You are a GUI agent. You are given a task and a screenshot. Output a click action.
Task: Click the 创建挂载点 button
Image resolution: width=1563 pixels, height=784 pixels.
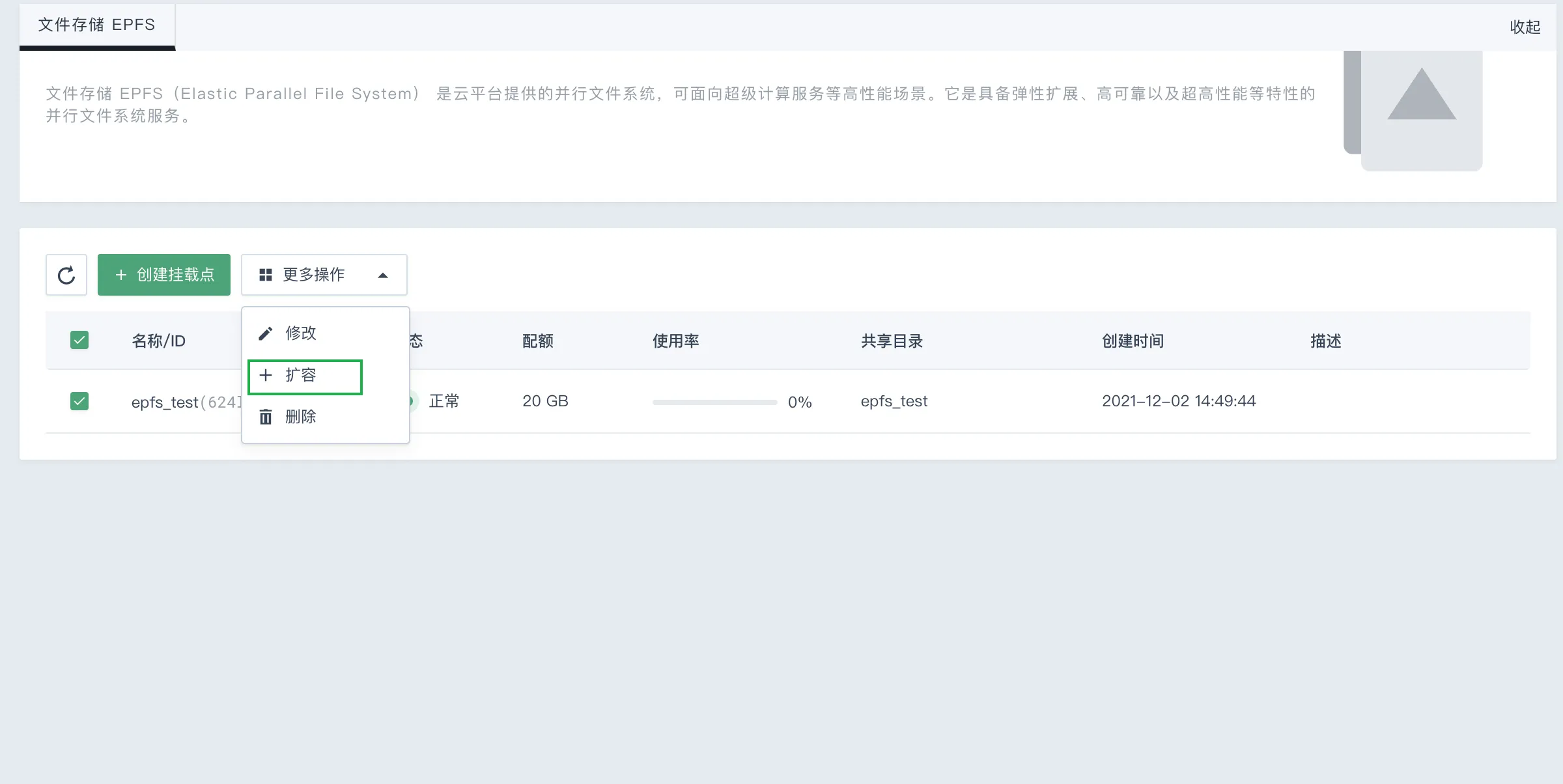coord(164,275)
